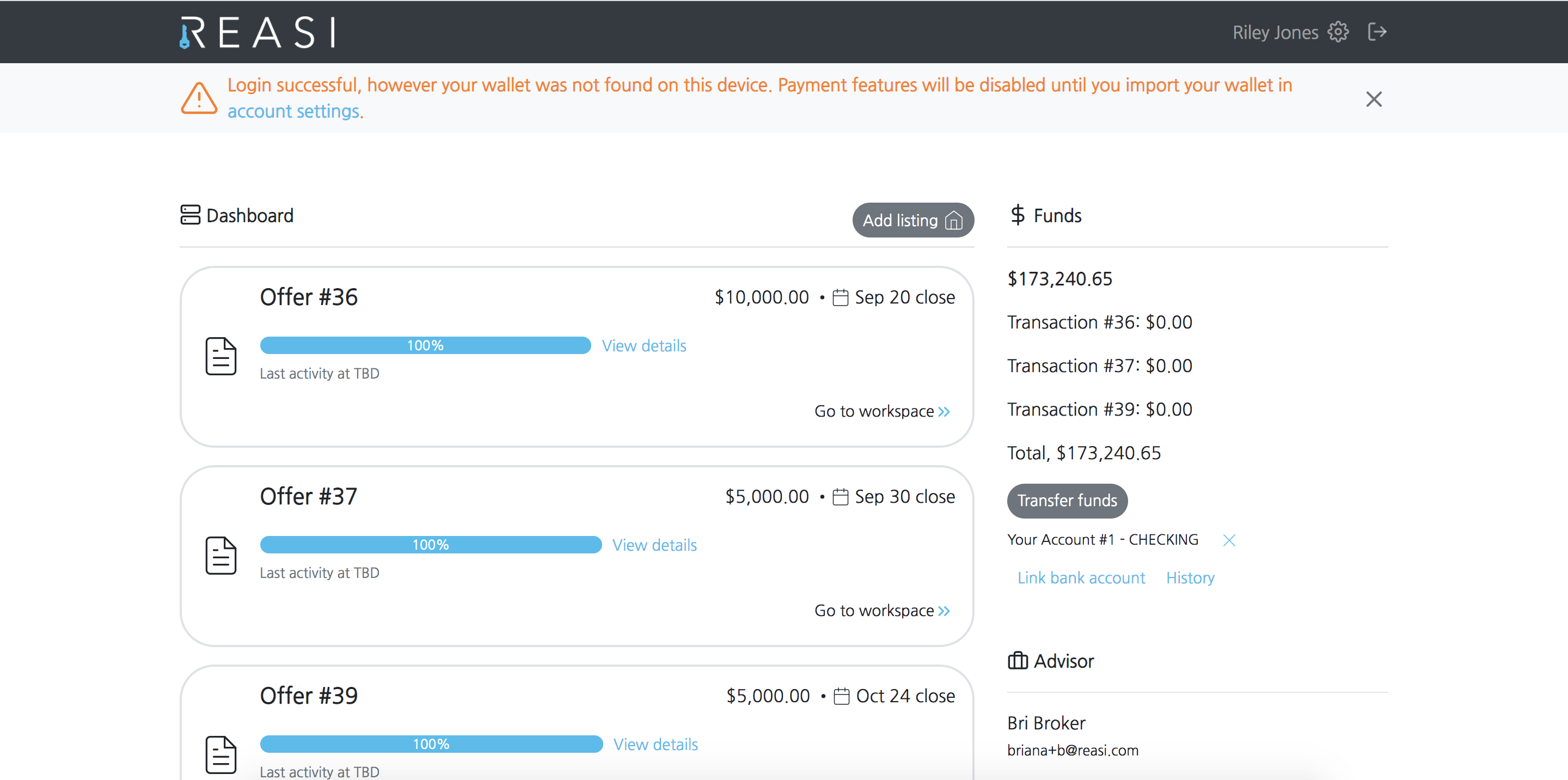This screenshot has height=780, width=1568.
Task: Click the Advisor heading text
Action: 1063,661
